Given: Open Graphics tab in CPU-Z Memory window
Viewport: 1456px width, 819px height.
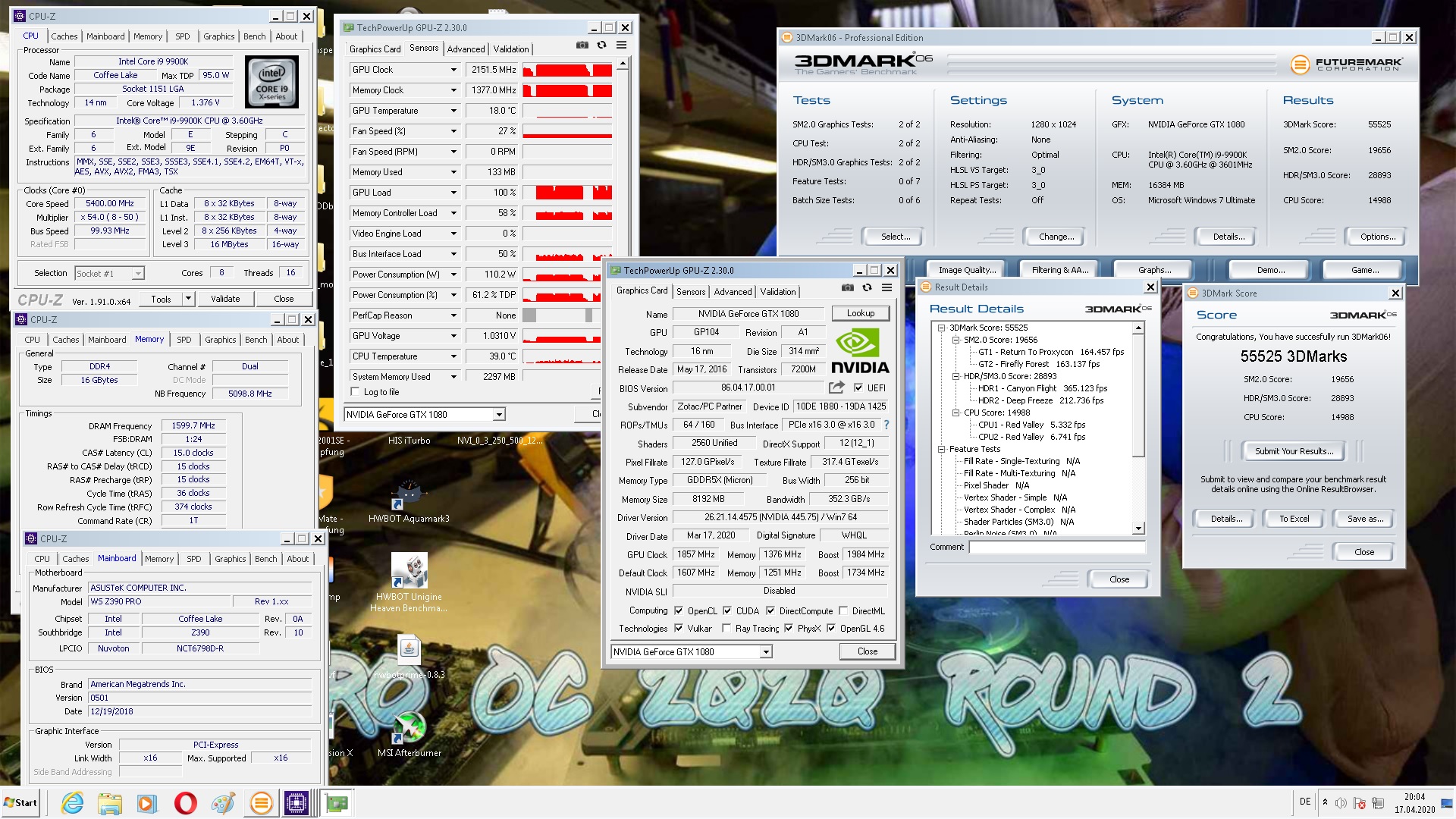Looking at the screenshot, I should (x=221, y=340).
